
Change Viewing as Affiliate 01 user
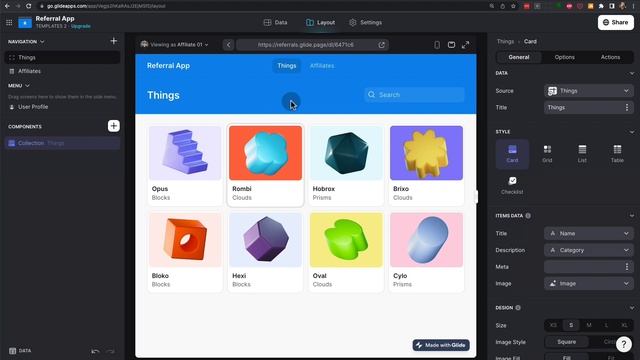coord(174,44)
